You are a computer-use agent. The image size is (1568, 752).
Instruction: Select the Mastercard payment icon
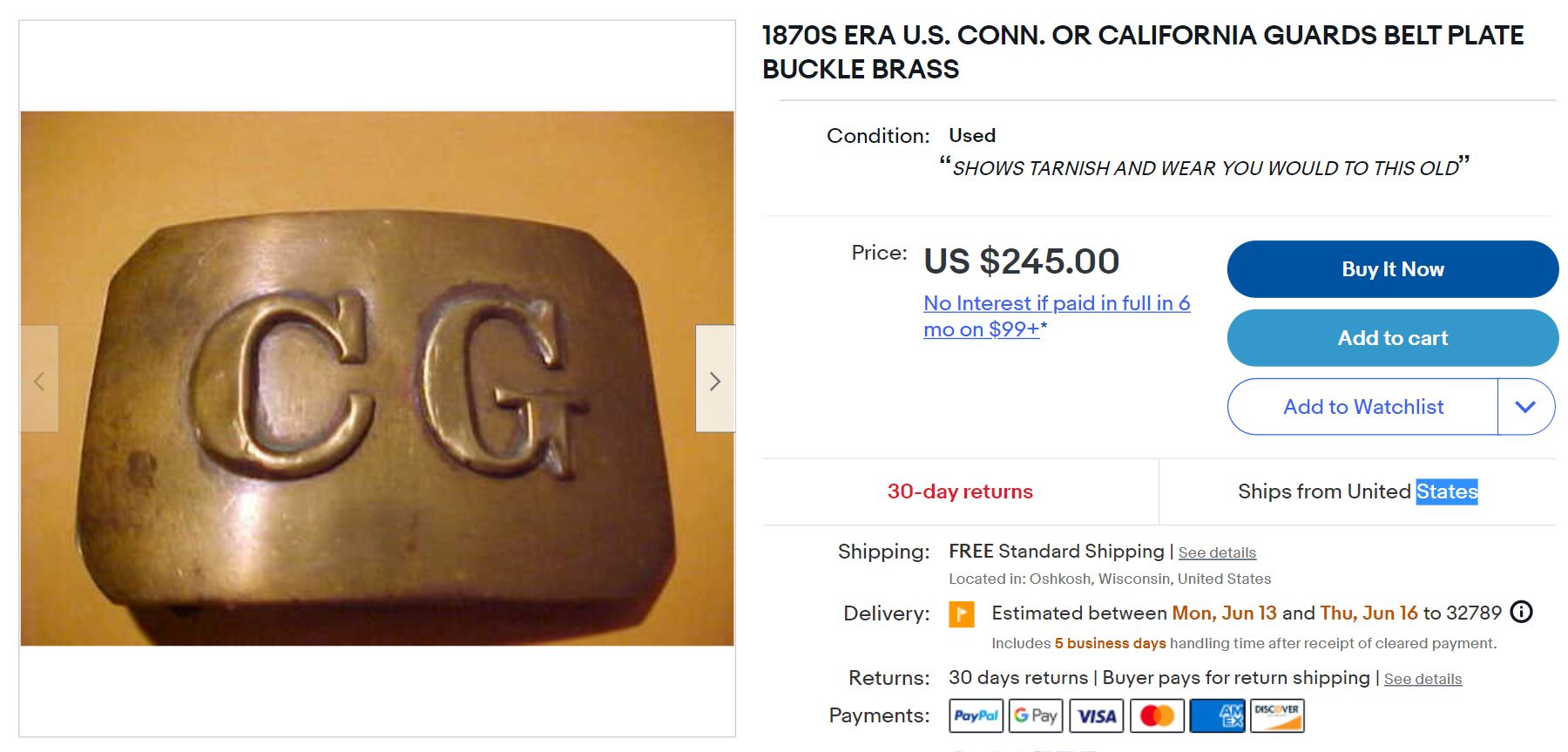click(x=1157, y=715)
